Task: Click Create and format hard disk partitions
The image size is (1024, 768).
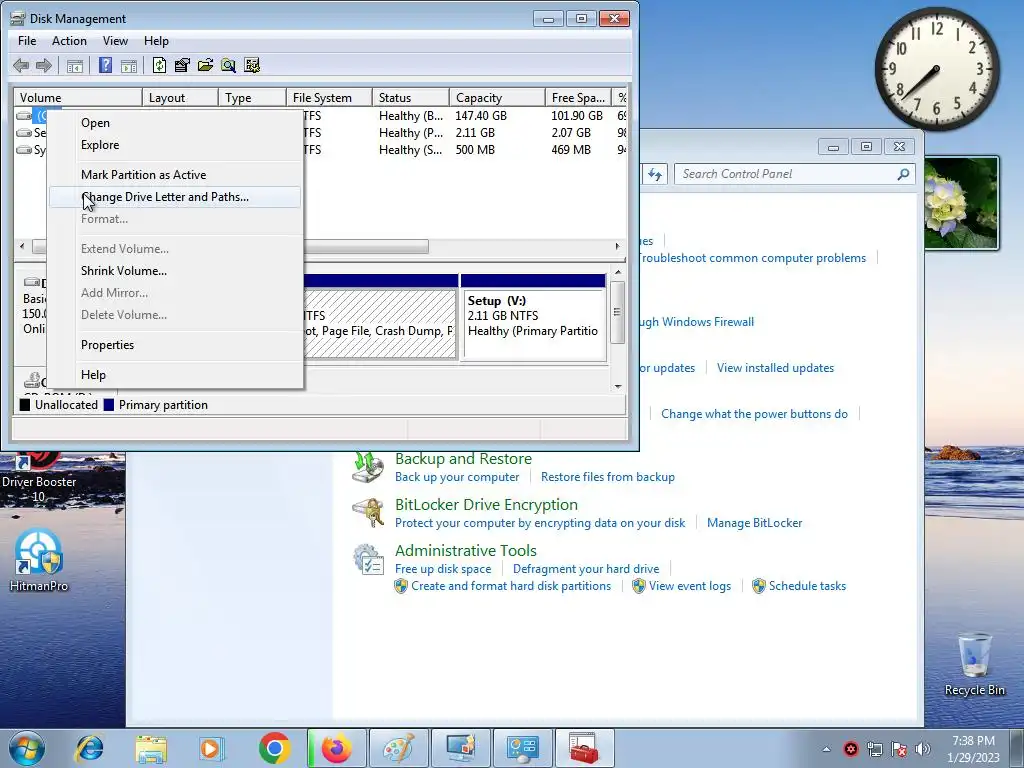Action: click(x=511, y=586)
